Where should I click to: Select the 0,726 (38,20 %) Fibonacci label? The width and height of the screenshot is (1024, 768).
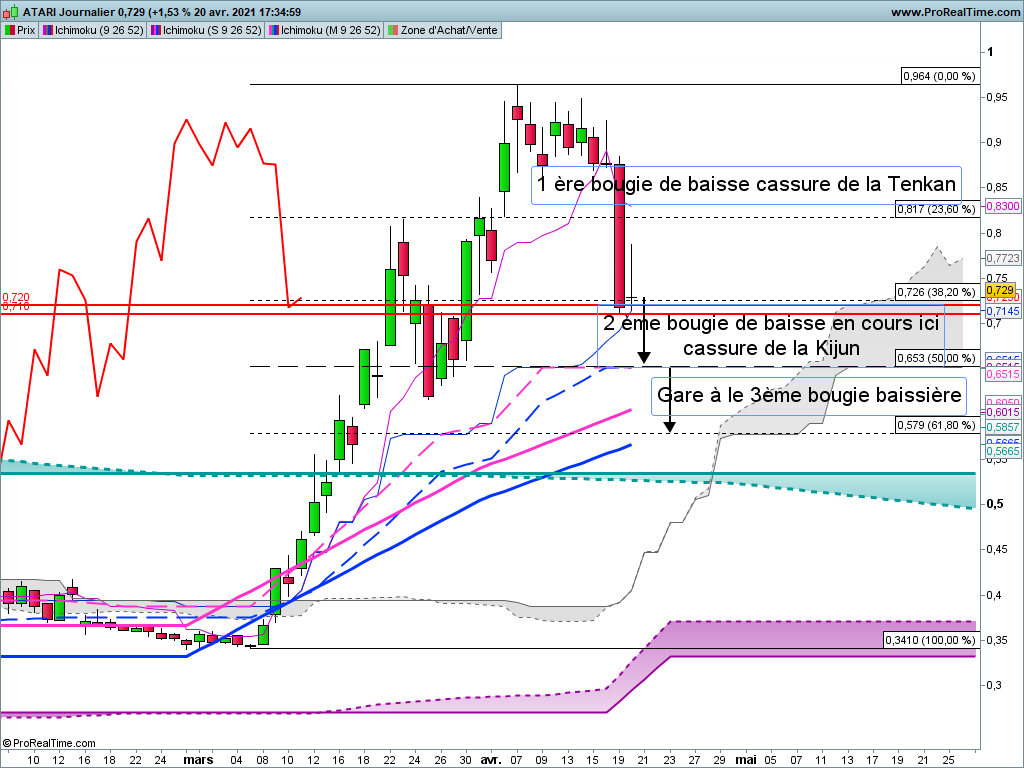click(x=936, y=292)
